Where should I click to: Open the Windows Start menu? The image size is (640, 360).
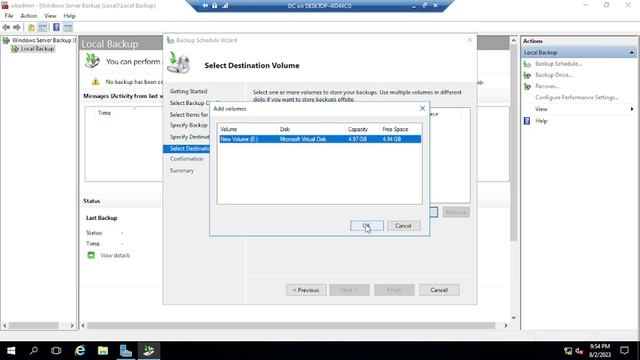coord(11,351)
